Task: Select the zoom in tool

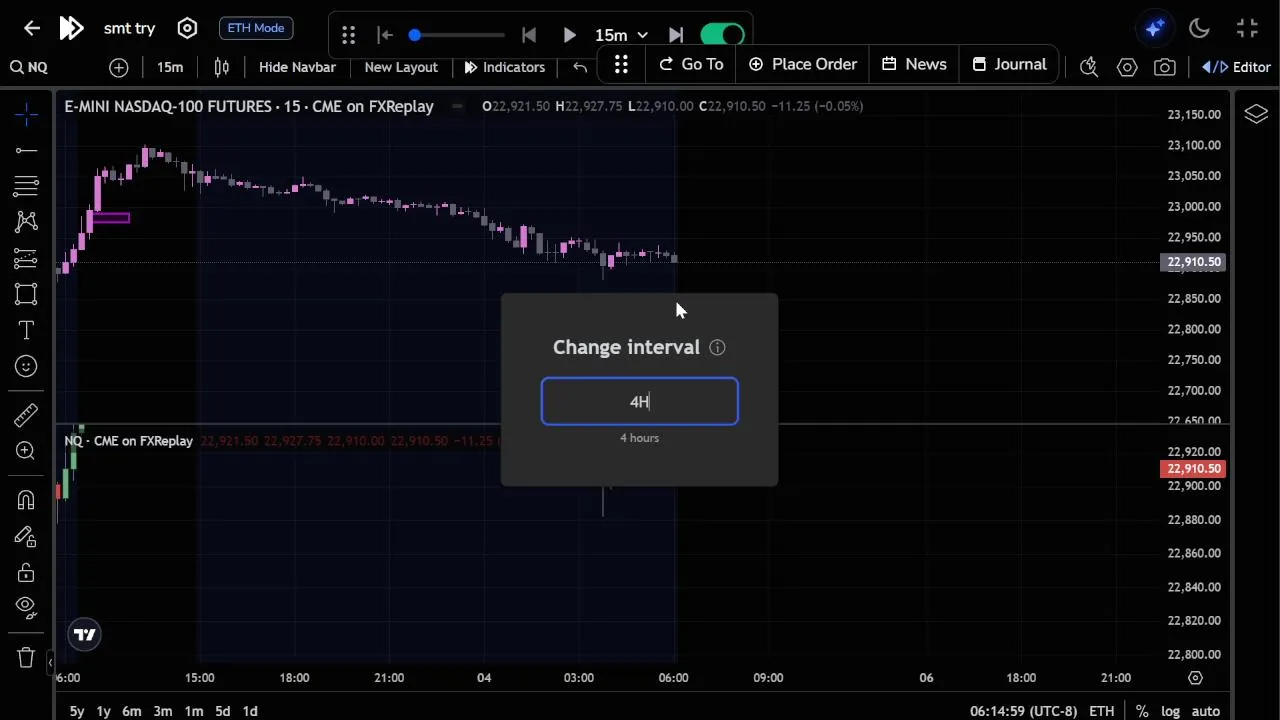Action: pyautogui.click(x=26, y=451)
